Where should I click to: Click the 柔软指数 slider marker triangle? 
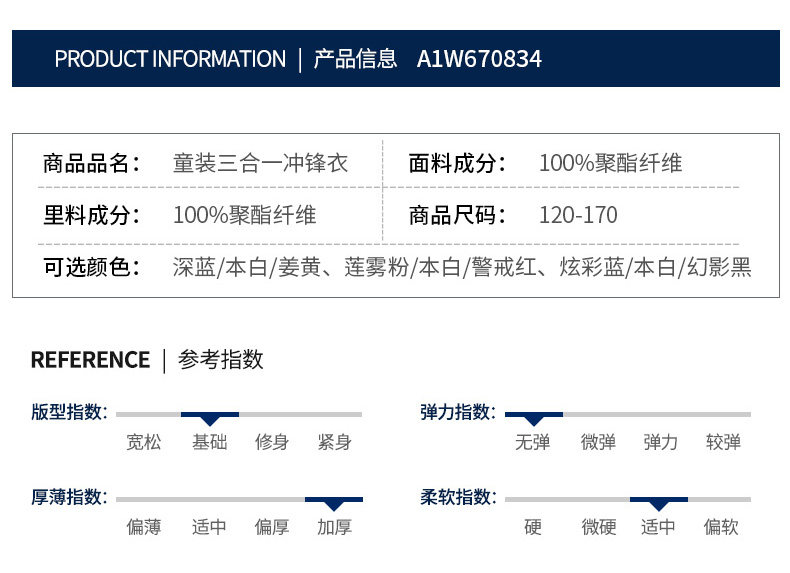pos(658,504)
